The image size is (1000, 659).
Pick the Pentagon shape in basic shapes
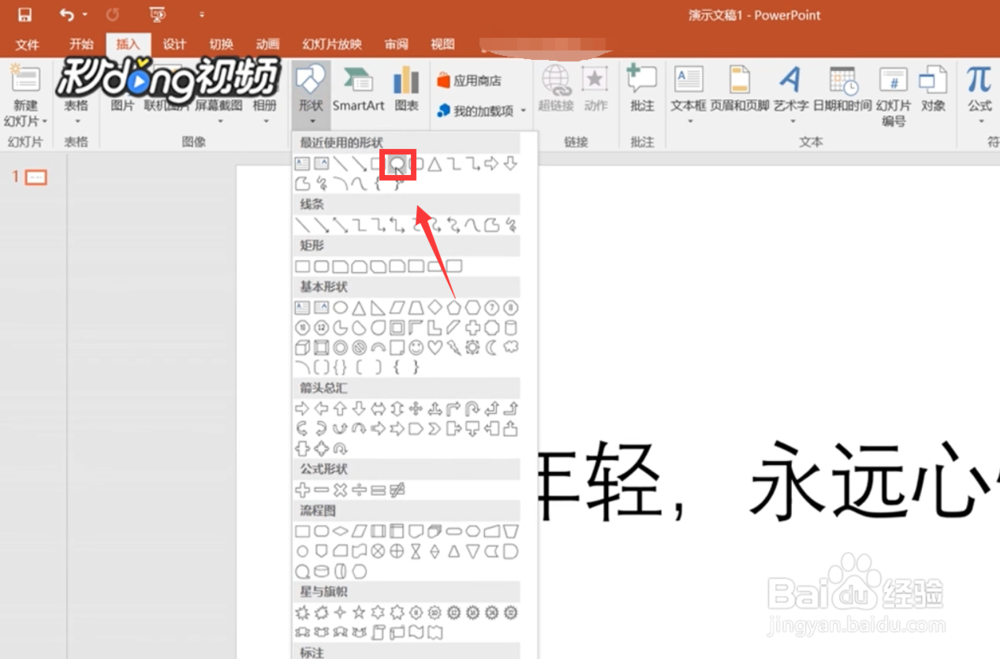pos(453,308)
